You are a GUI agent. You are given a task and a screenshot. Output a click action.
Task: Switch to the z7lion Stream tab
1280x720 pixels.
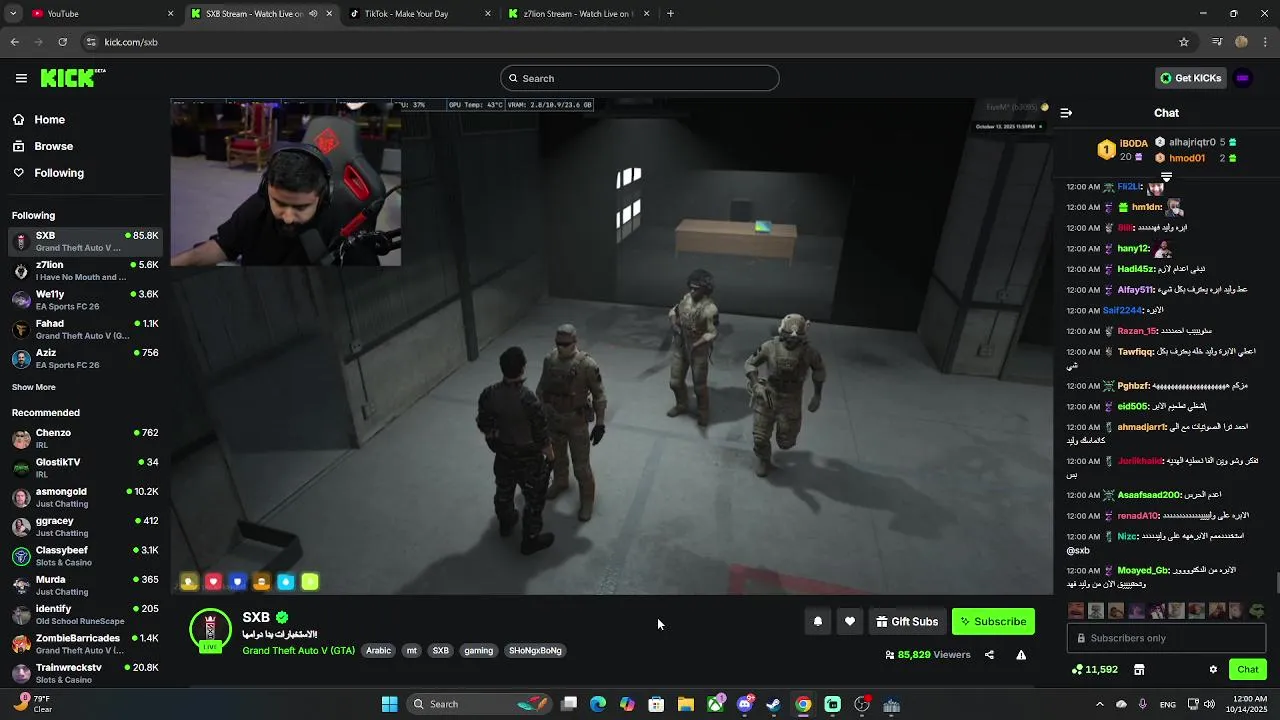[x=580, y=14]
